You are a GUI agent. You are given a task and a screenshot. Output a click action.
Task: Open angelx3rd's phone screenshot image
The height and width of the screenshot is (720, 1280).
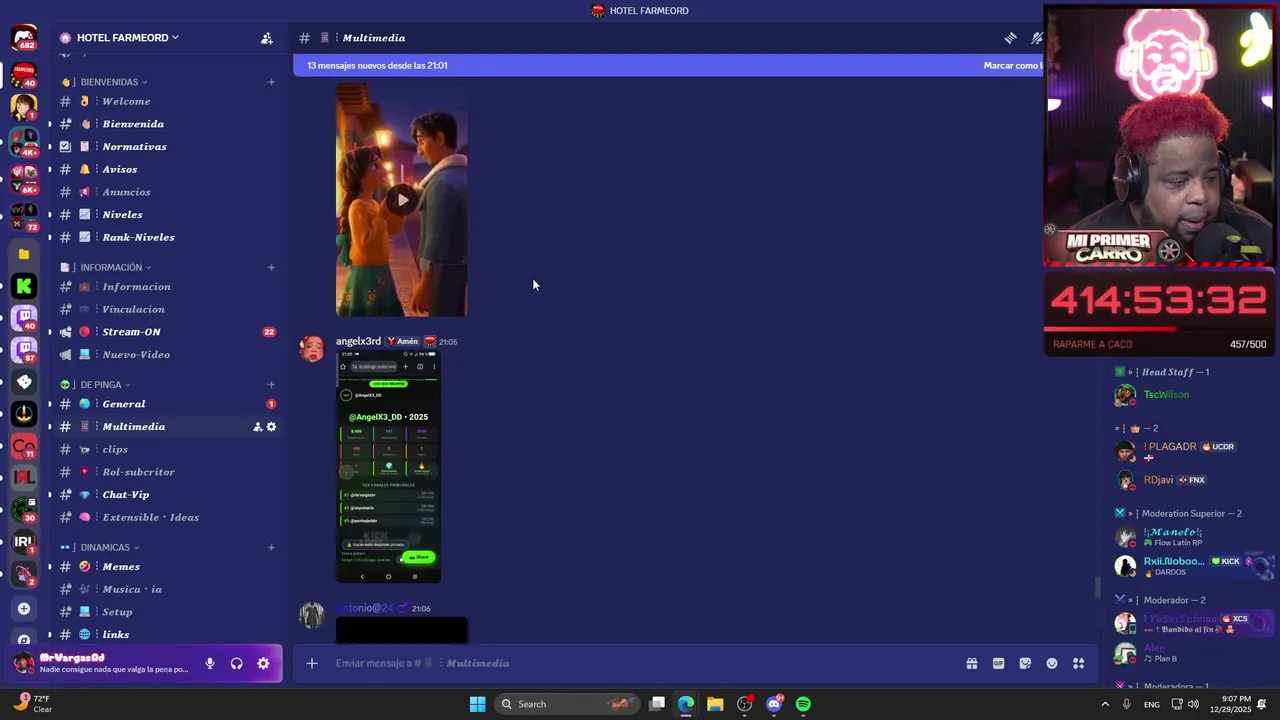[x=388, y=466]
